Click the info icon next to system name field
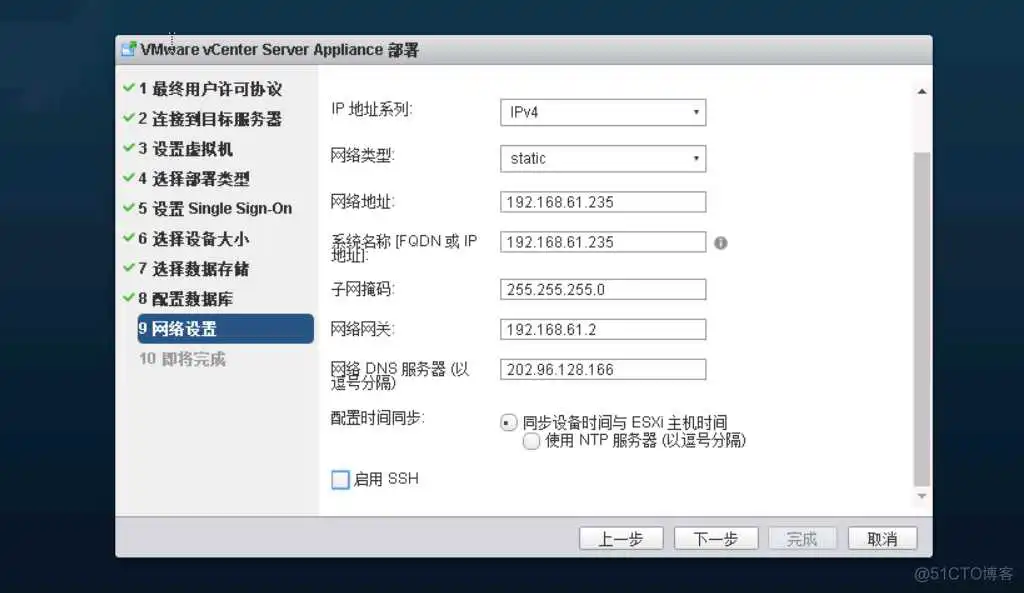The height and width of the screenshot is (593, 1024). (x=720, y=243)
